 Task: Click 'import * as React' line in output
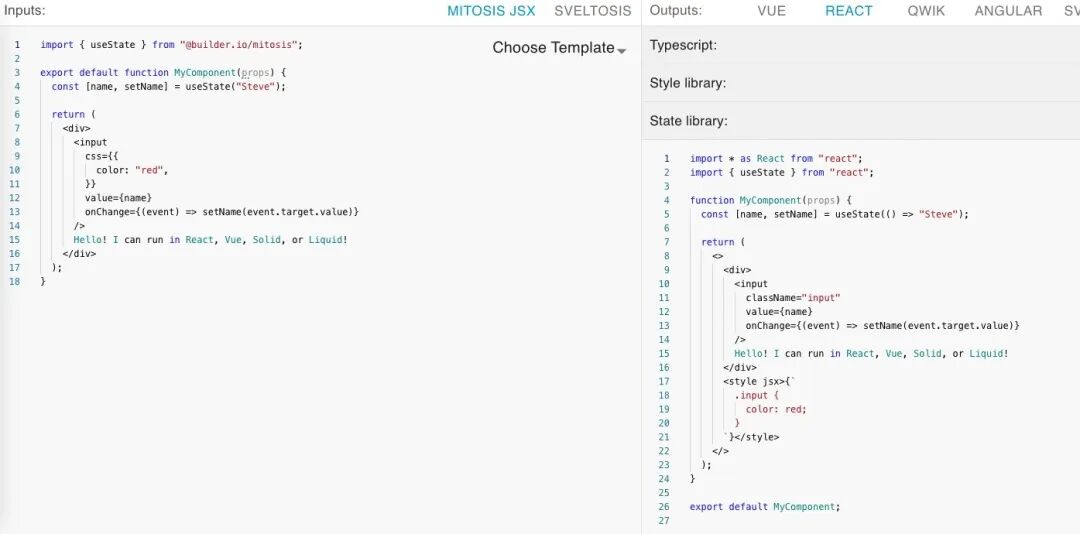(776, 158)
